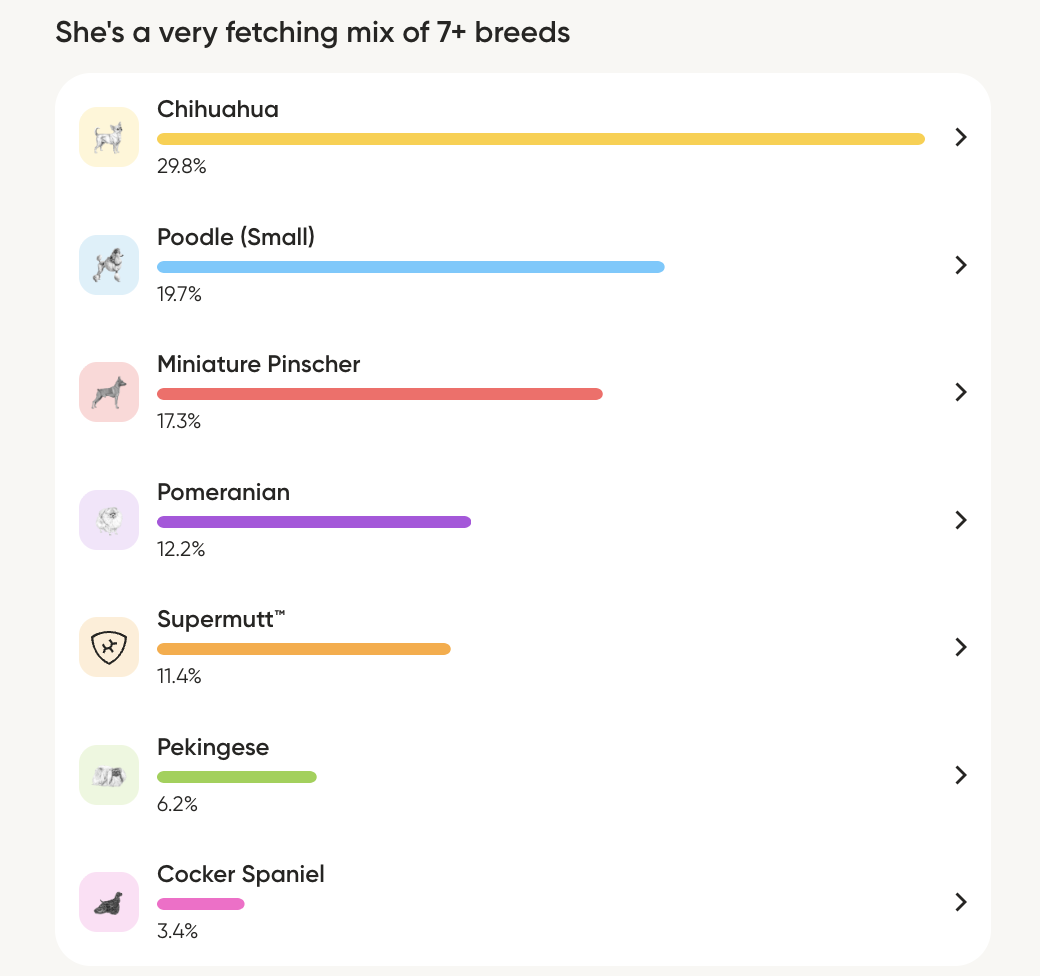This screenshot has height=976, width=1040.
Task: Click the heading about 7+ breeds mix
Action: click(314, 32)
